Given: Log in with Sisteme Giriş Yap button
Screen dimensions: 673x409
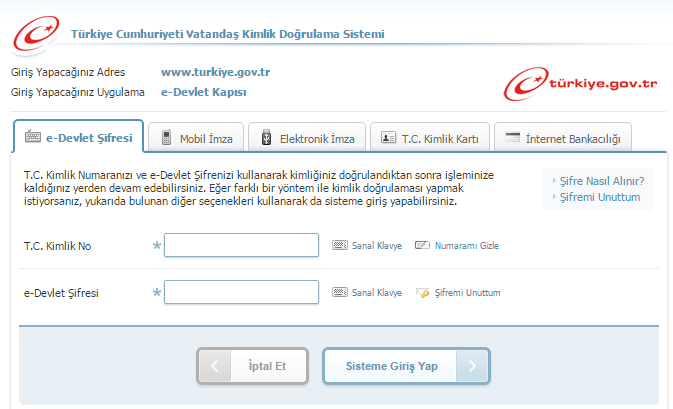Looking at the screenshot, I should click(x=406, y=366).
